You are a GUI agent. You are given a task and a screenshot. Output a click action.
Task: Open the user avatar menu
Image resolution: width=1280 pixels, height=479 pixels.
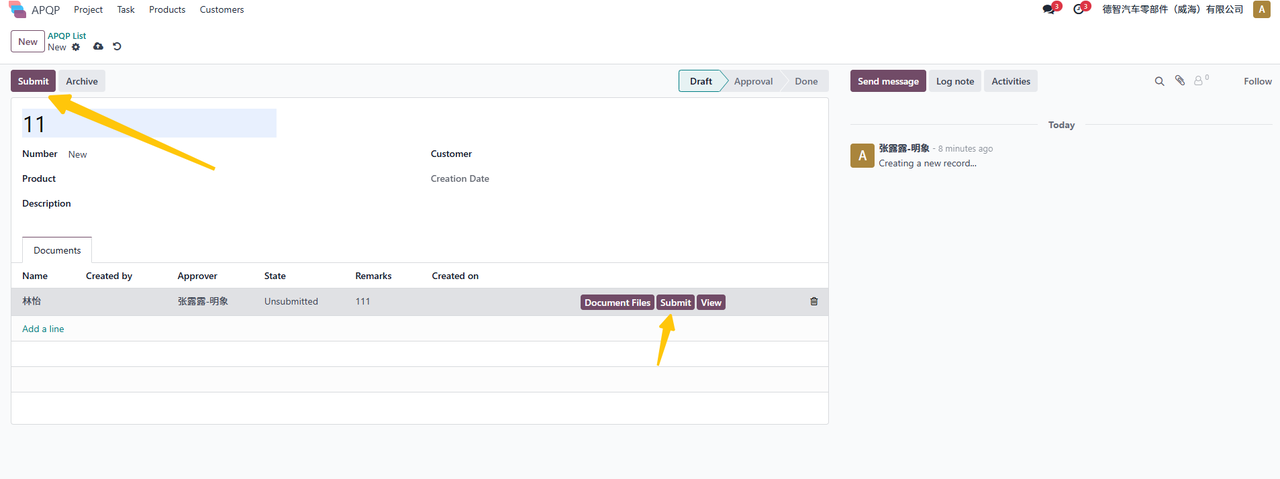click(1261, 10)
